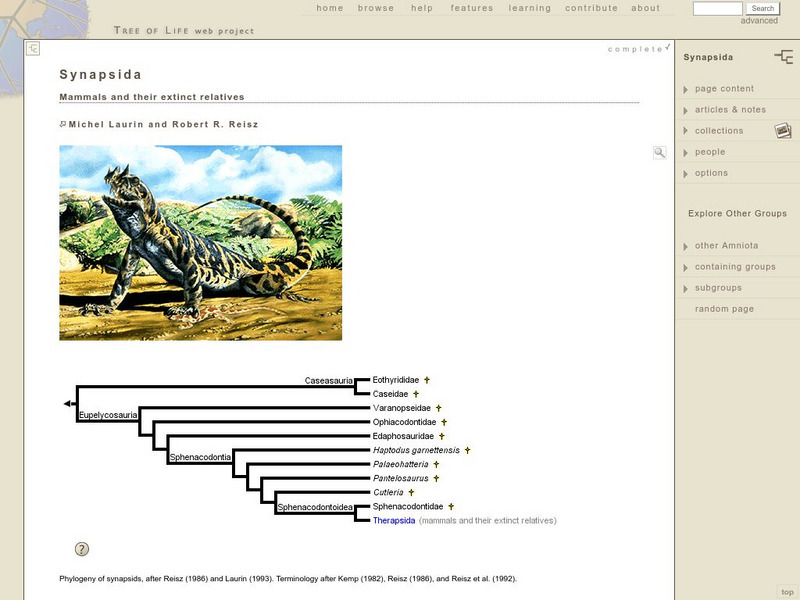Click the Synapsida tree structure icon in sidebar
Viewport: 800px width, 600px height.
[783, 57]
